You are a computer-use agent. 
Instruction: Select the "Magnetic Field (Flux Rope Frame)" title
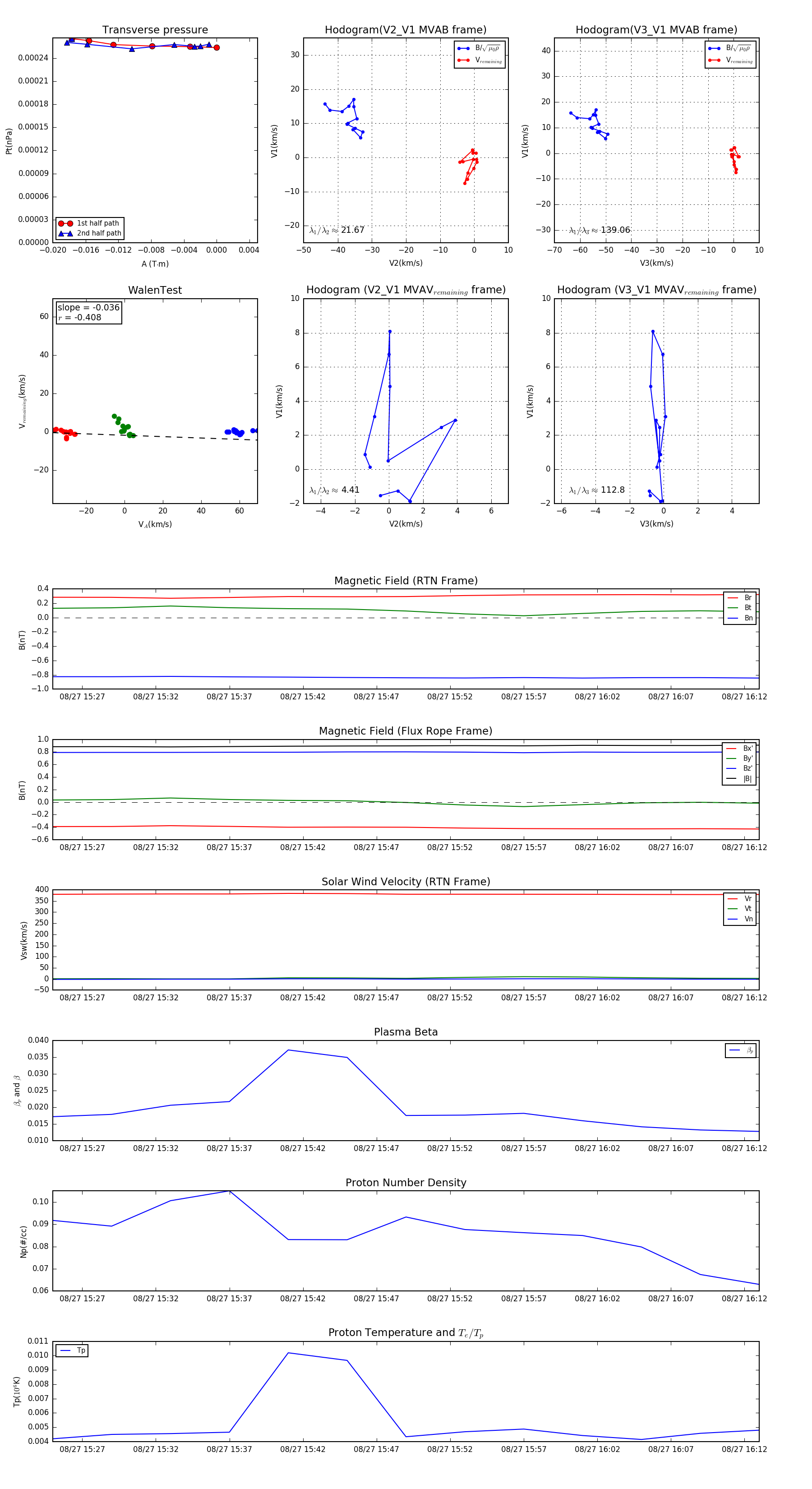pyautogui.click(x=406, y=731)
